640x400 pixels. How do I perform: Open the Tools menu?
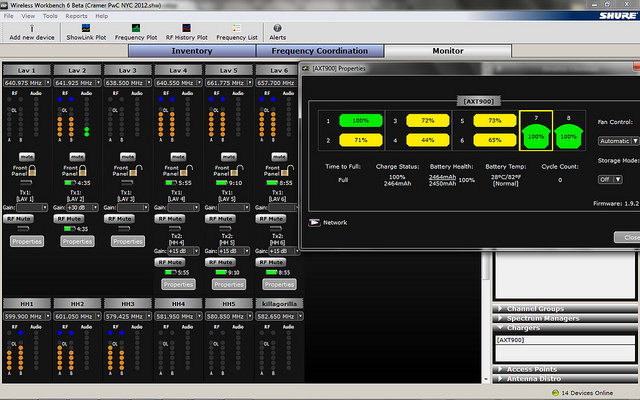[x=50, y=16]
